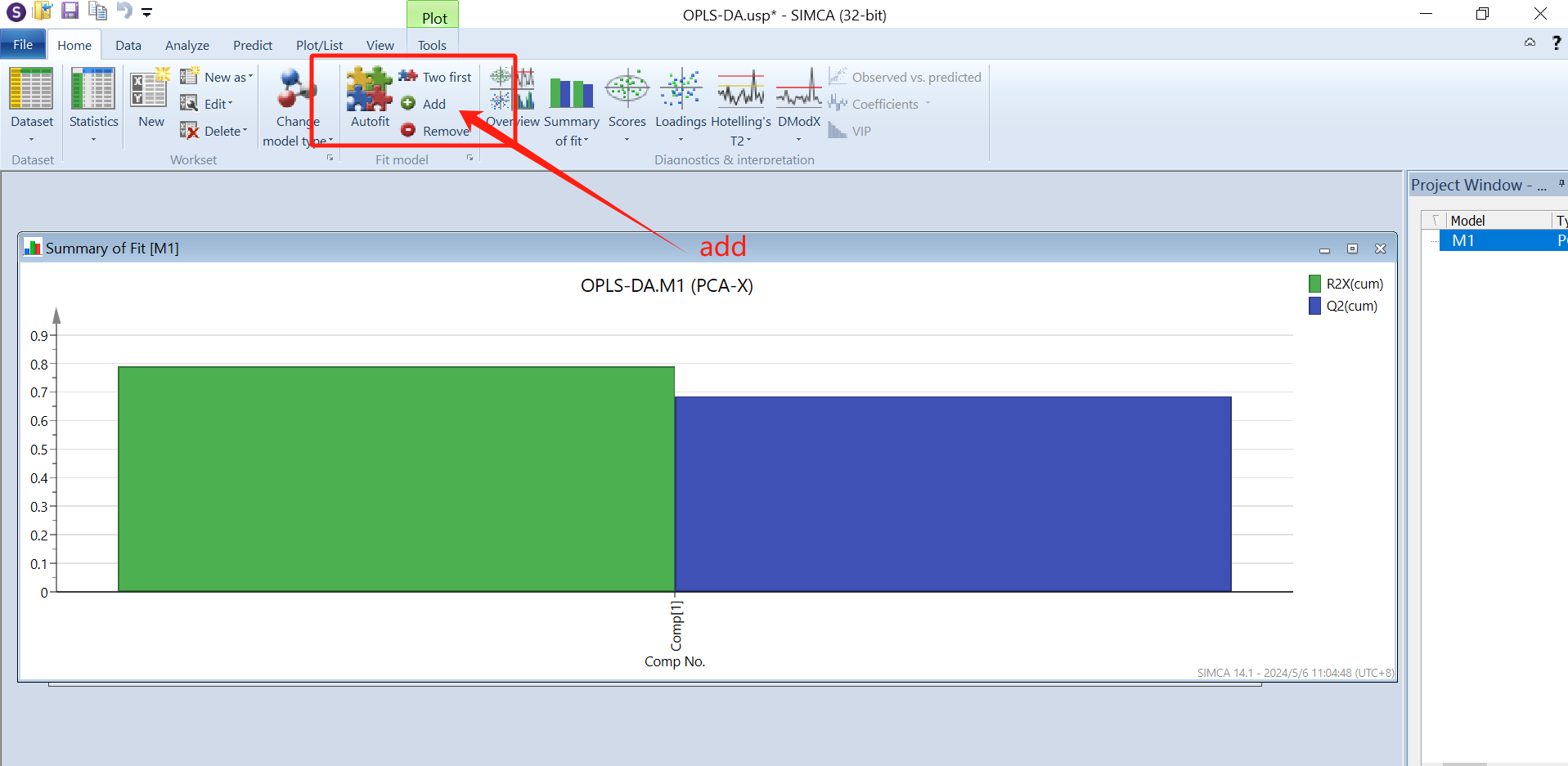The image size is (1568, 766).
Task: Open the Dataset spreadsheet icon
Action: click(31, 89)
